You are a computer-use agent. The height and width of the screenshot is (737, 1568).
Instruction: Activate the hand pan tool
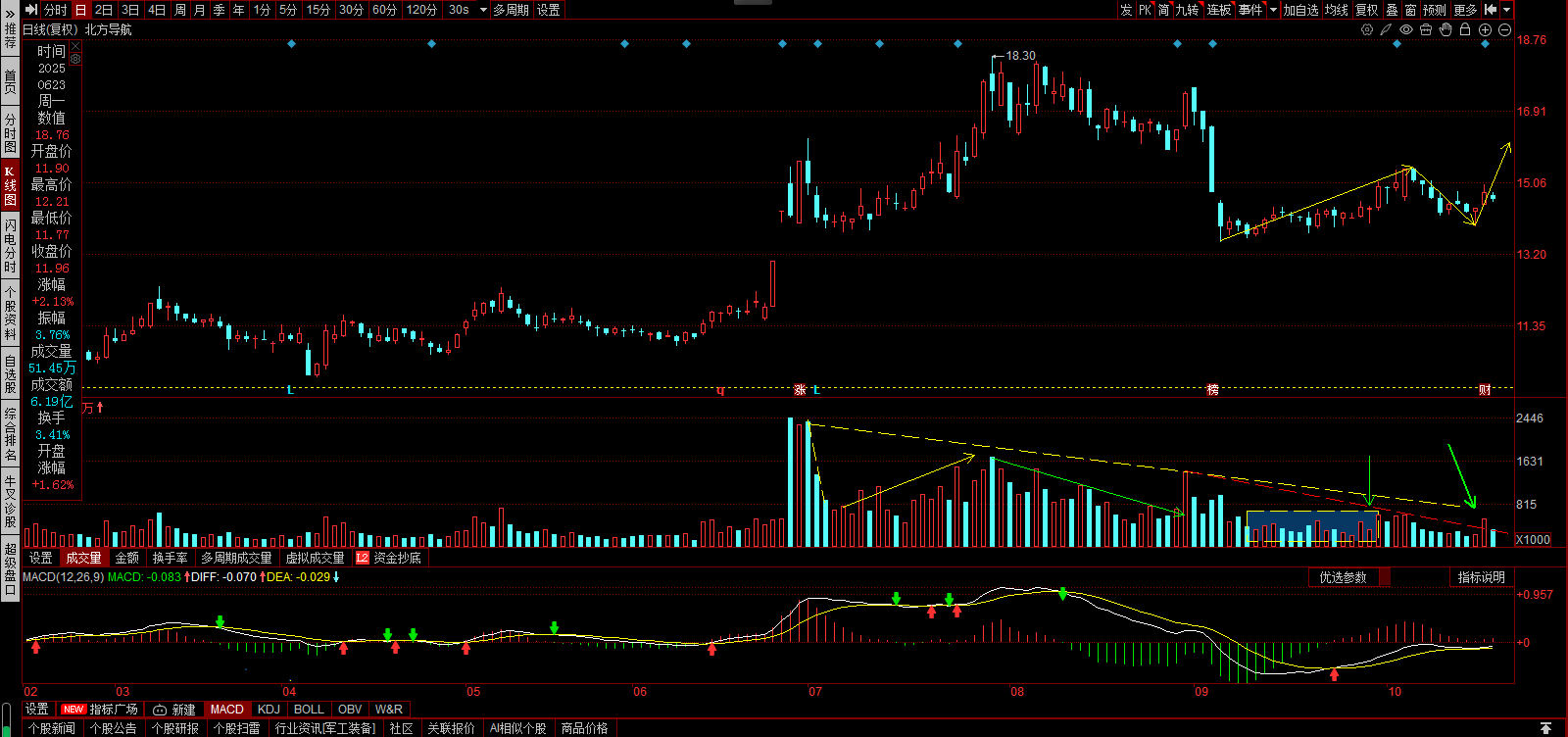1445,29
